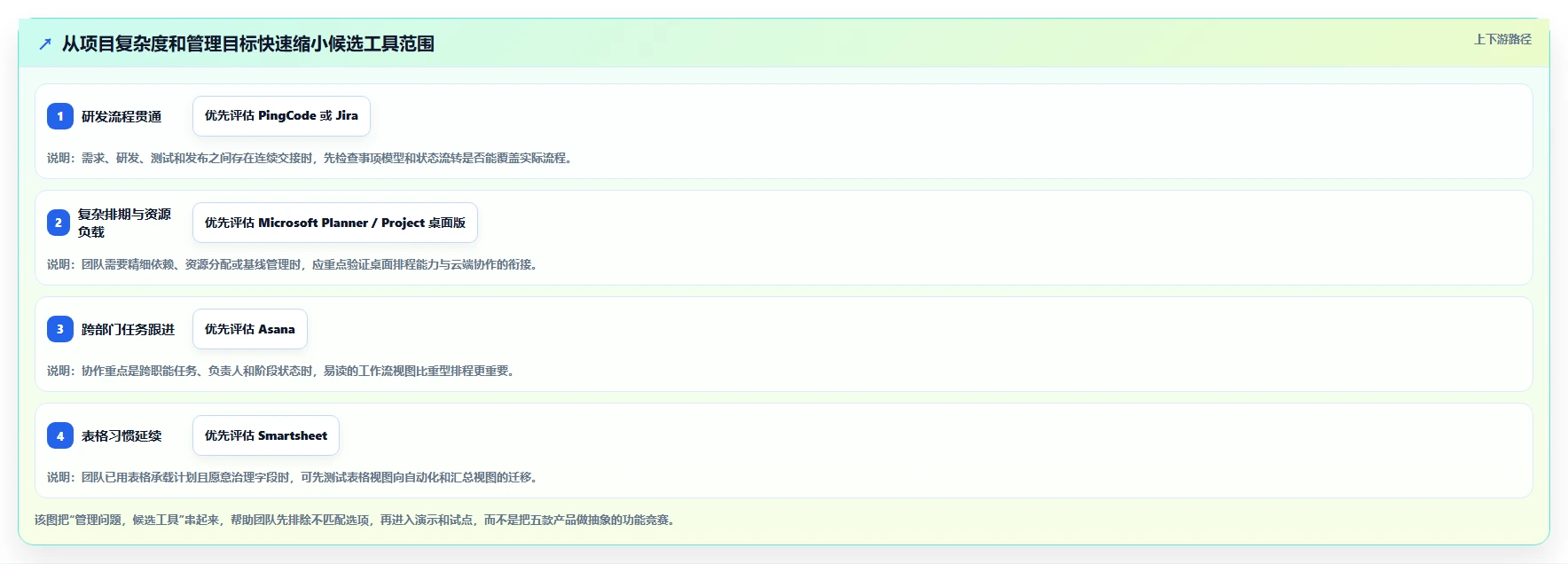Click the 研发流程贯通 label
This screenshot has height=564, width=1568.
[122, 116]
